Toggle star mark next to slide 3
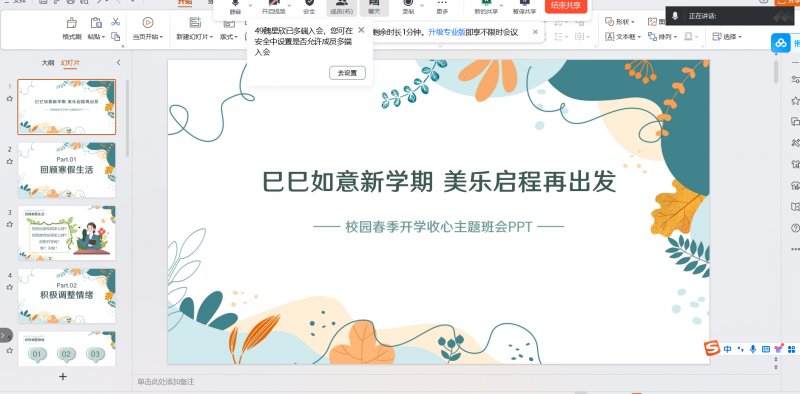The width and height of the screenshot is (800, 394). [9, 224]
